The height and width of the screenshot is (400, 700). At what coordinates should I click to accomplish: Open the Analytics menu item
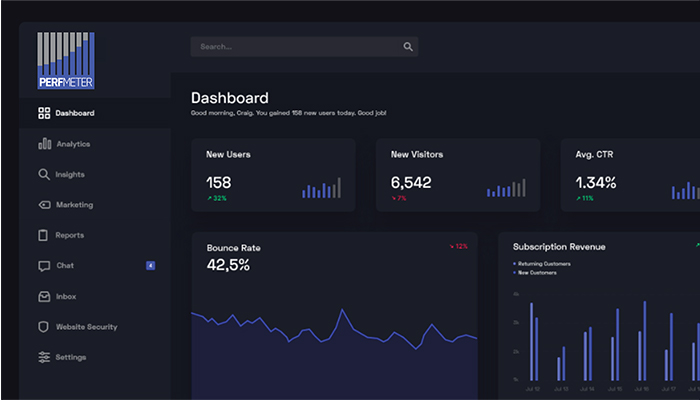pyautogui.click(x=95, y=144)
